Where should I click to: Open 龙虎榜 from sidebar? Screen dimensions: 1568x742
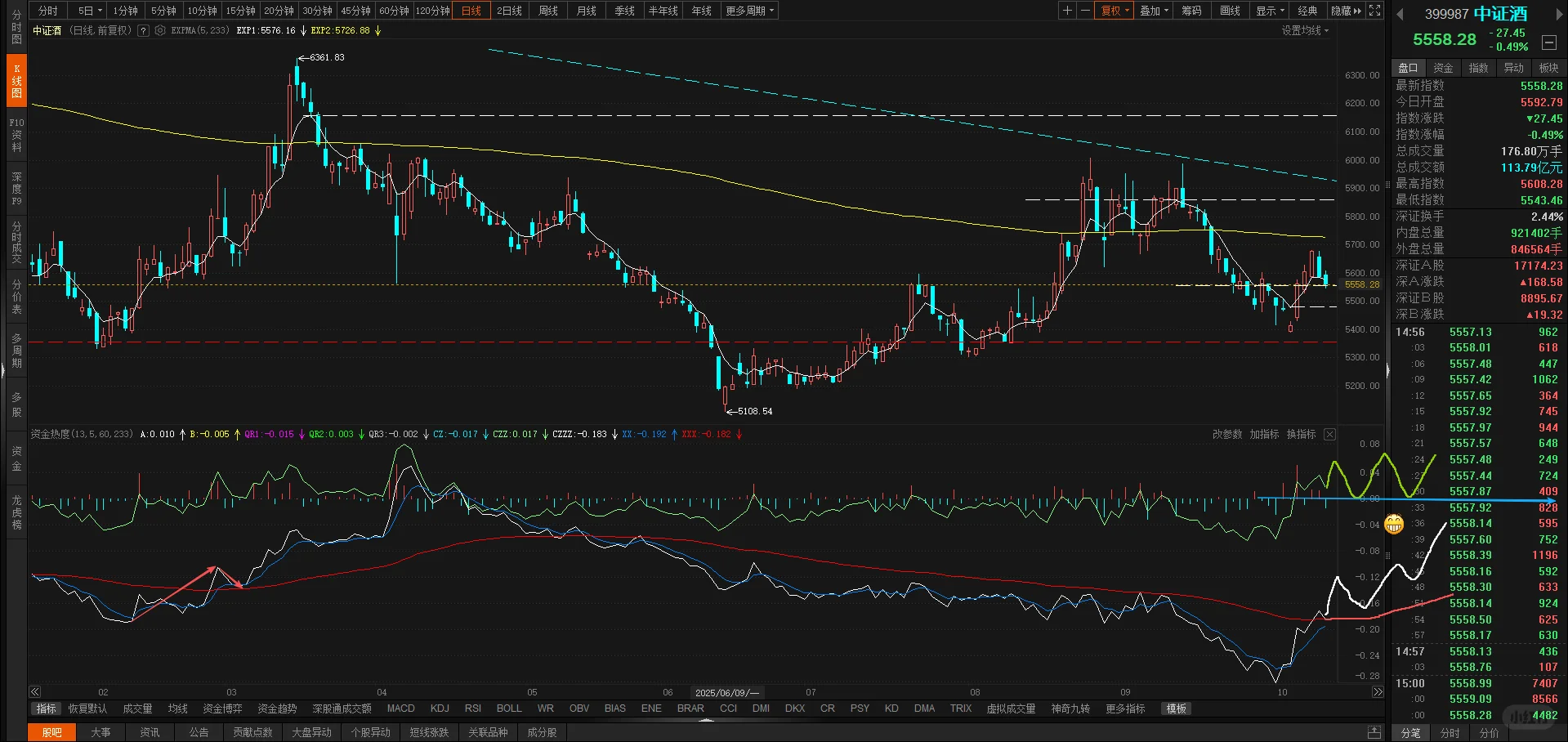click(x=16, y=512)
